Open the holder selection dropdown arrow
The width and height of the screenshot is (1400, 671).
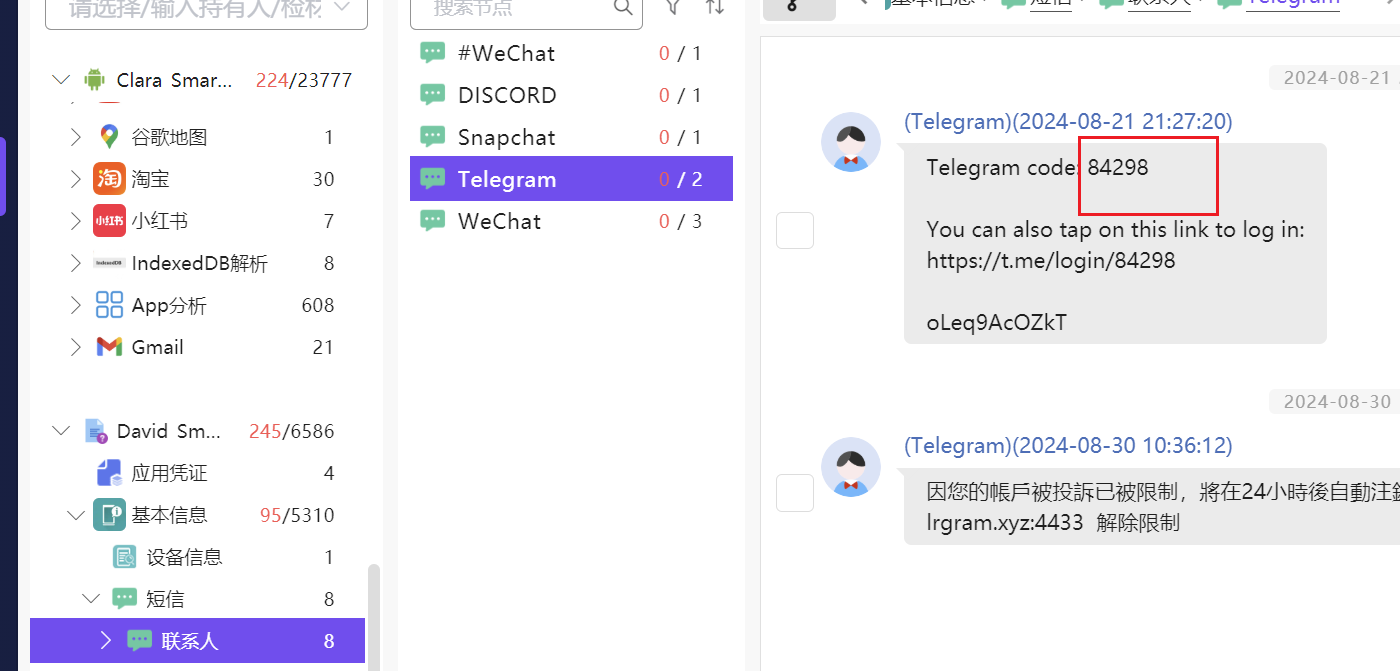pyautogui.click(x=341, y=8)
